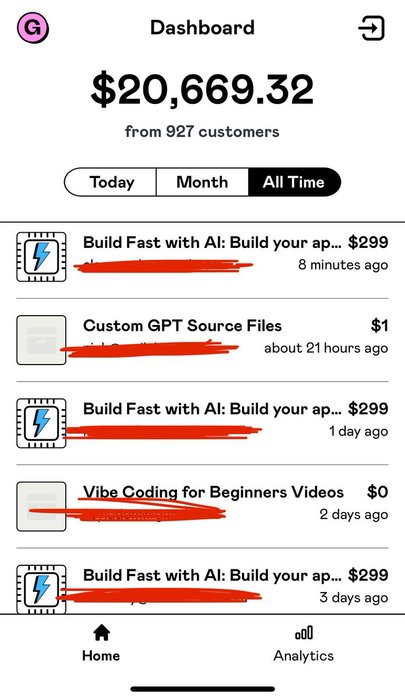Screen dimensions: 405x700
Task: Tap the $299 price on the 1 day ago sale
Action: [x=368, y=408]
